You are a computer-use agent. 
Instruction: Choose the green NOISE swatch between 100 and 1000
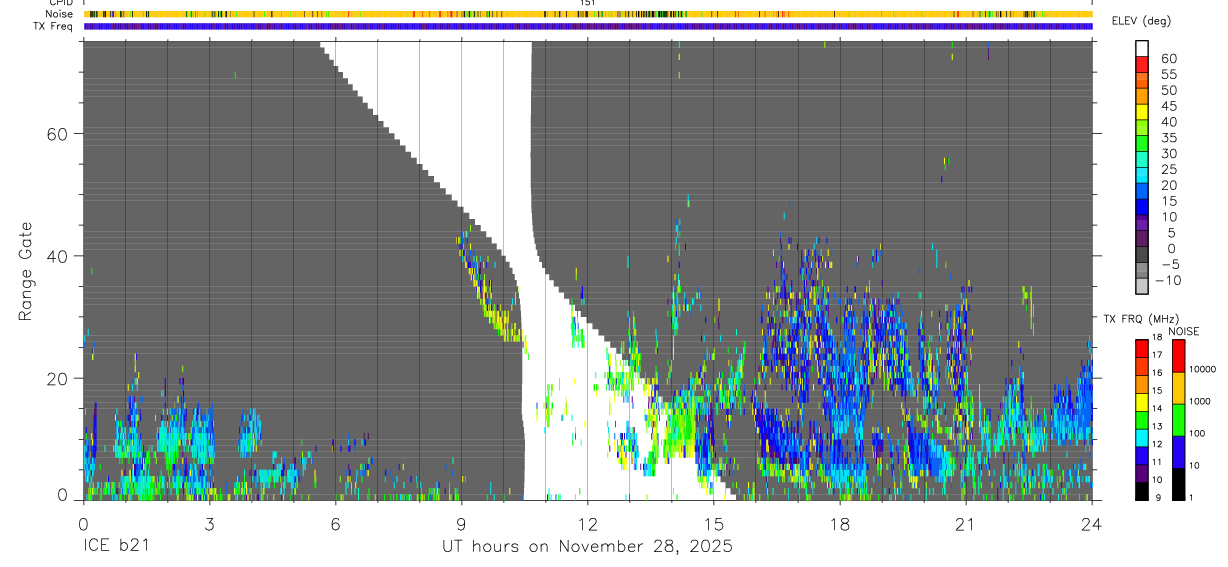coord(1179,420)
